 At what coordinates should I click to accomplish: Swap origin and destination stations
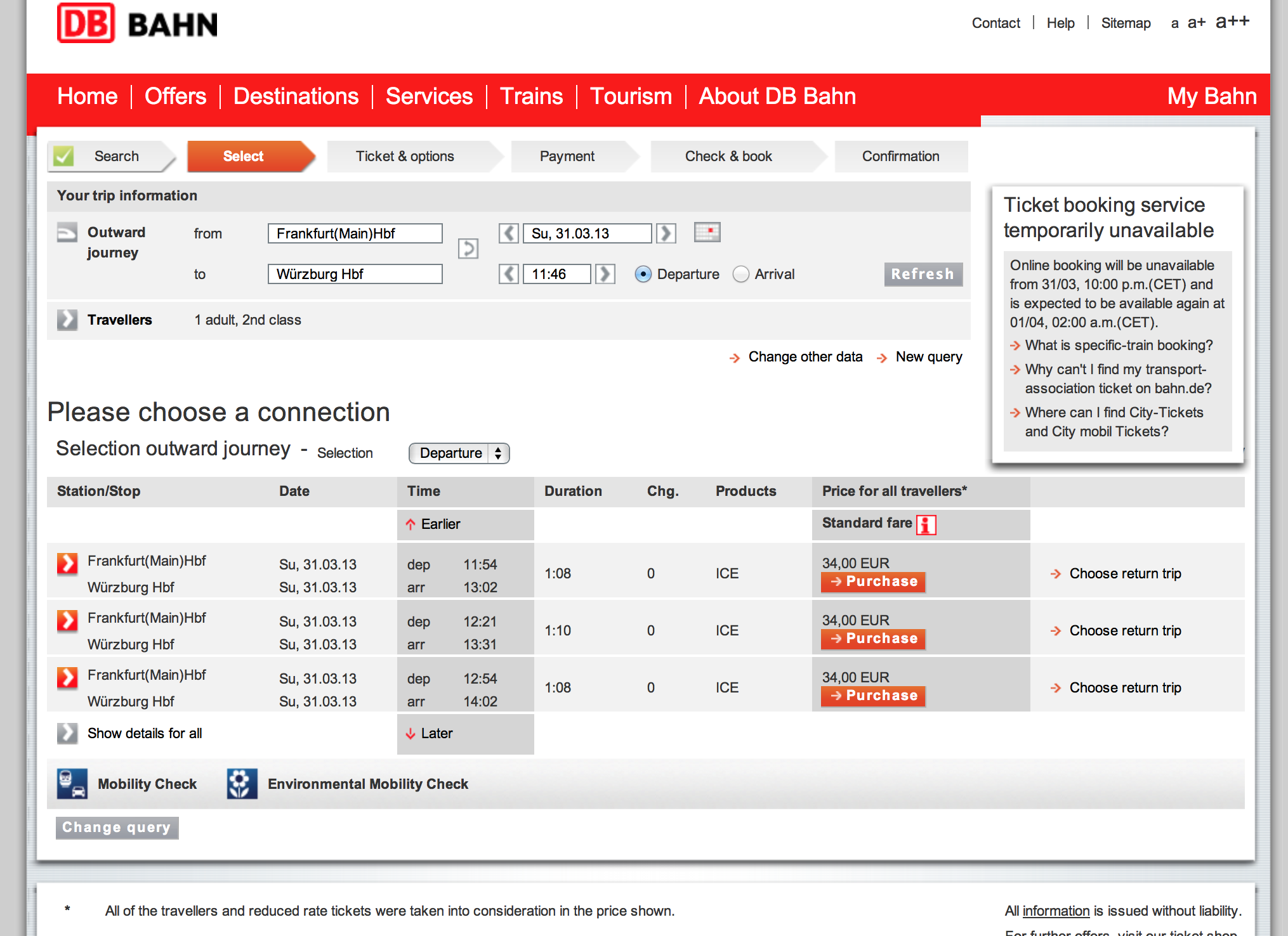coord(468,249)
